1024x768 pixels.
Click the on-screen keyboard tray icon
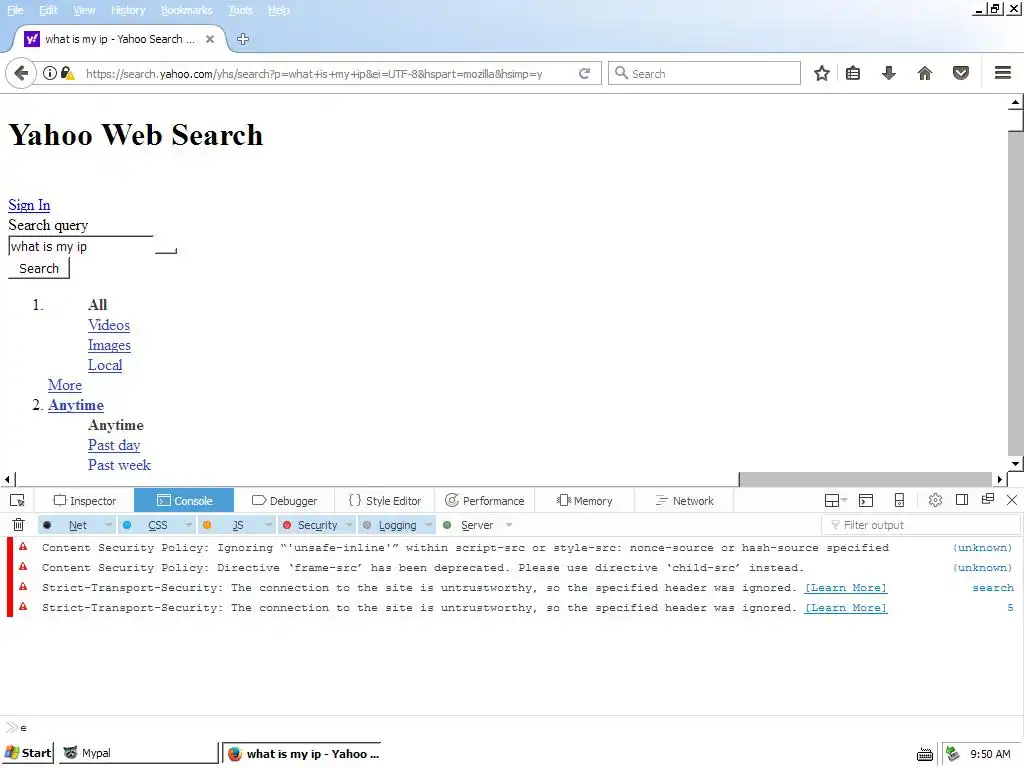point(925,754)
